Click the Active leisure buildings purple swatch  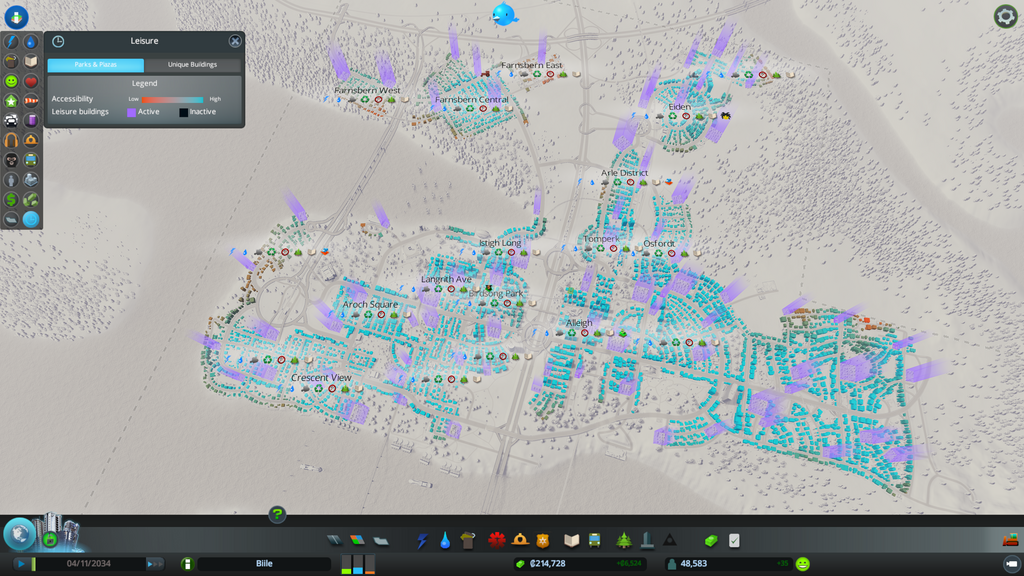pyautogui.click(x=131, y=112)
